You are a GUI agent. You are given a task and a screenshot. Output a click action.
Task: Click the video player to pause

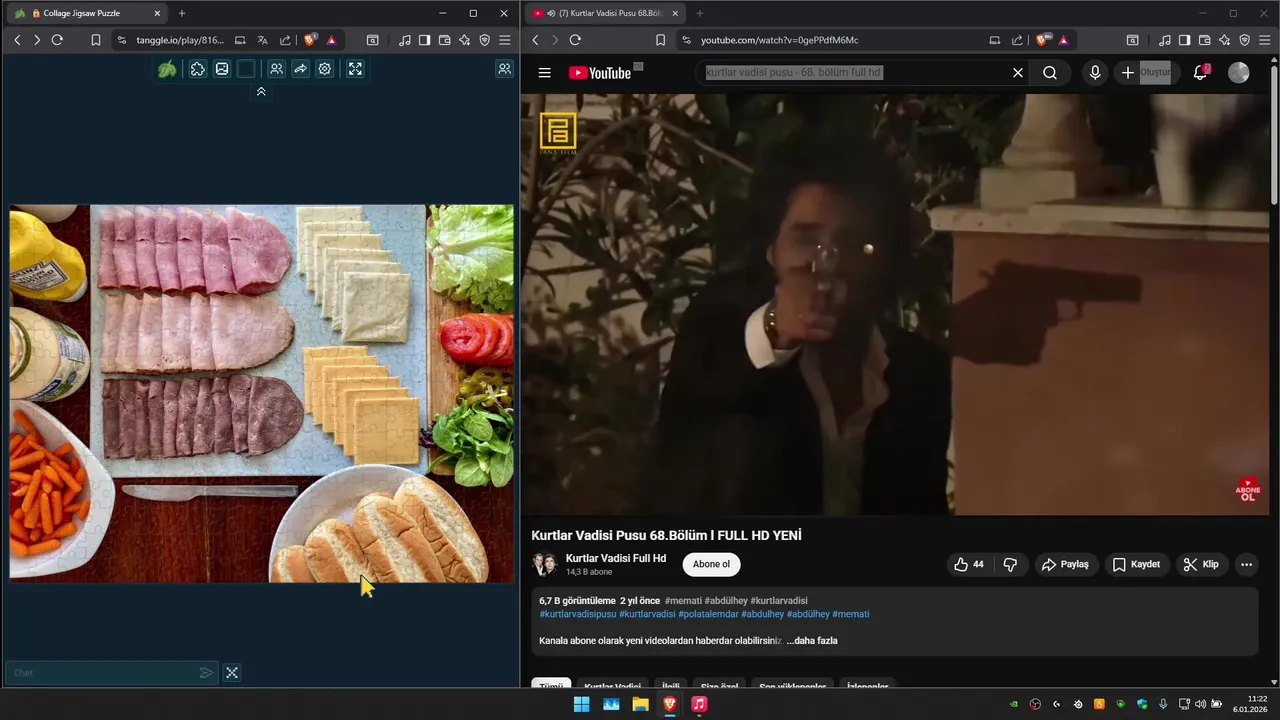pyautogui.click(x=895, y=305)
